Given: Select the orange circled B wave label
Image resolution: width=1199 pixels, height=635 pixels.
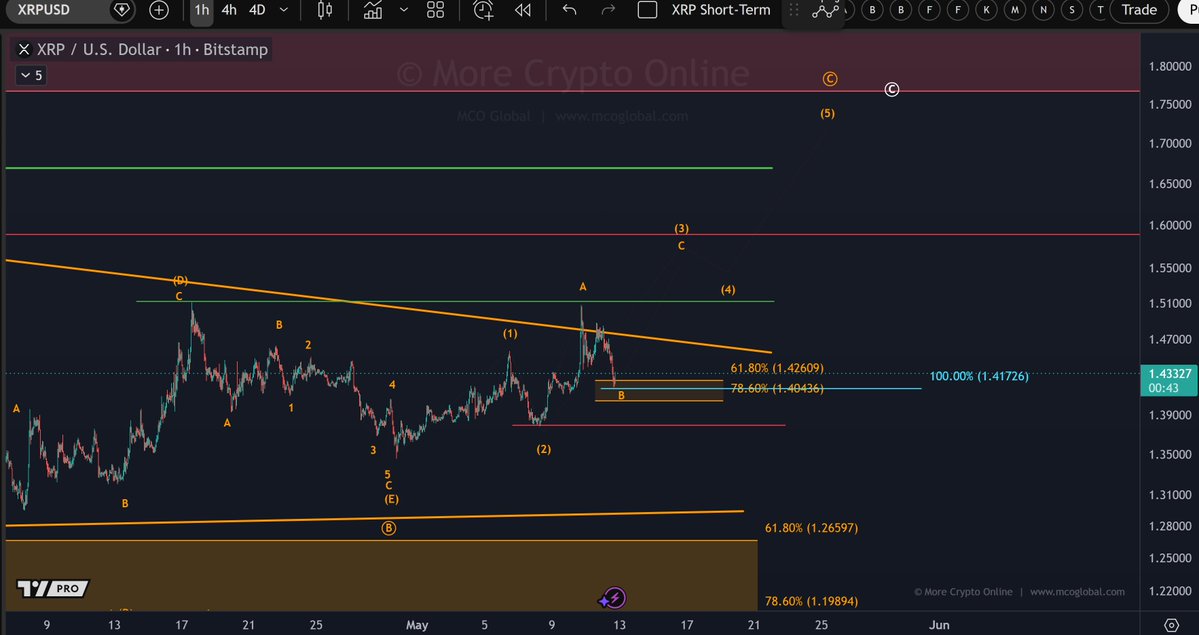Looking at the screenshot, I should 388,528.
